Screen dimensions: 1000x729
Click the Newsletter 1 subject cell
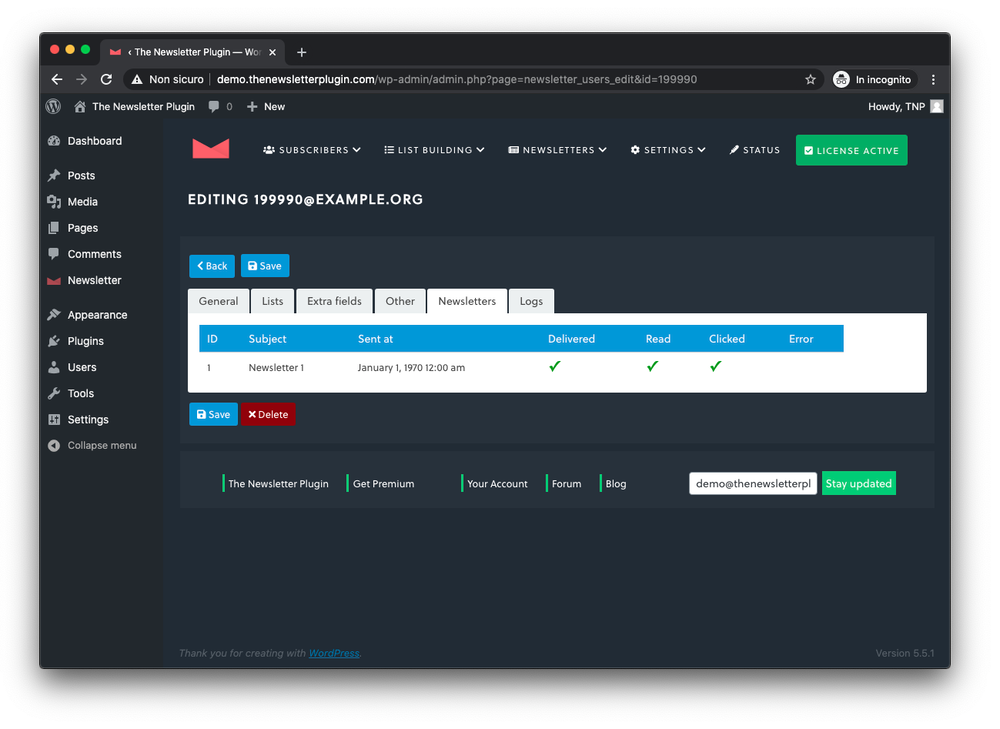(276, 367)
